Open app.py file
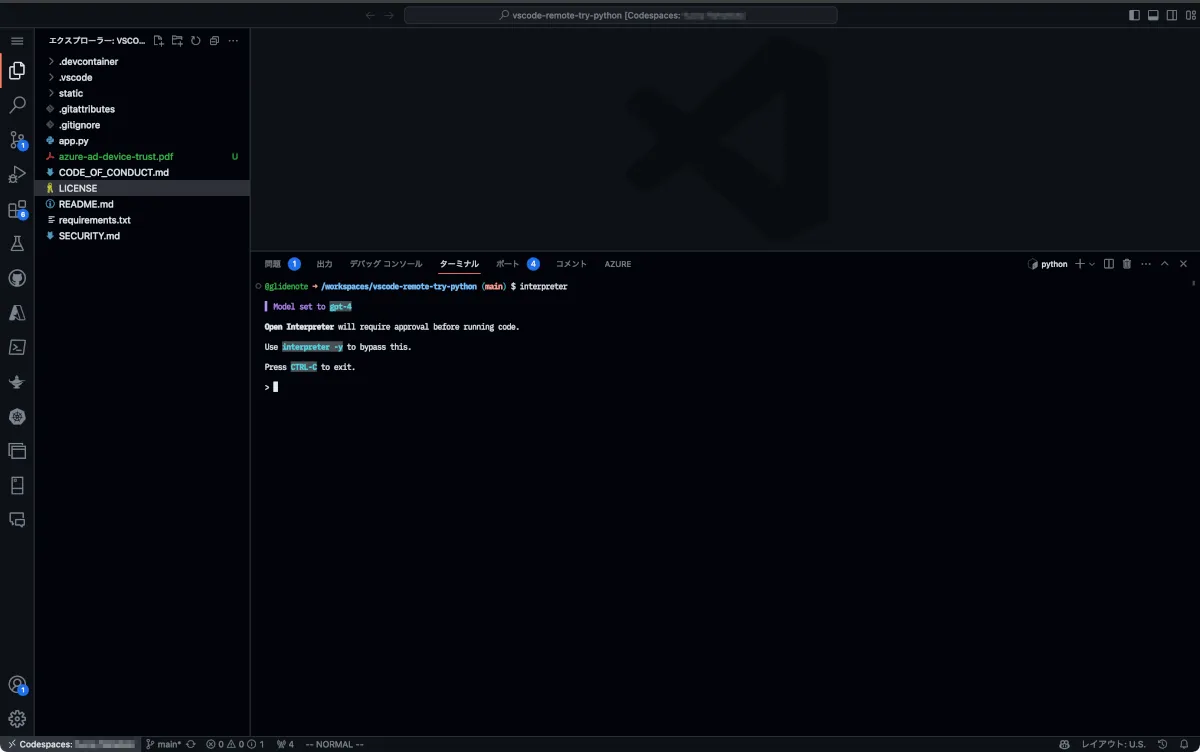The width and height of the screenshot is (1200, 752). click(x=142, y=141)
